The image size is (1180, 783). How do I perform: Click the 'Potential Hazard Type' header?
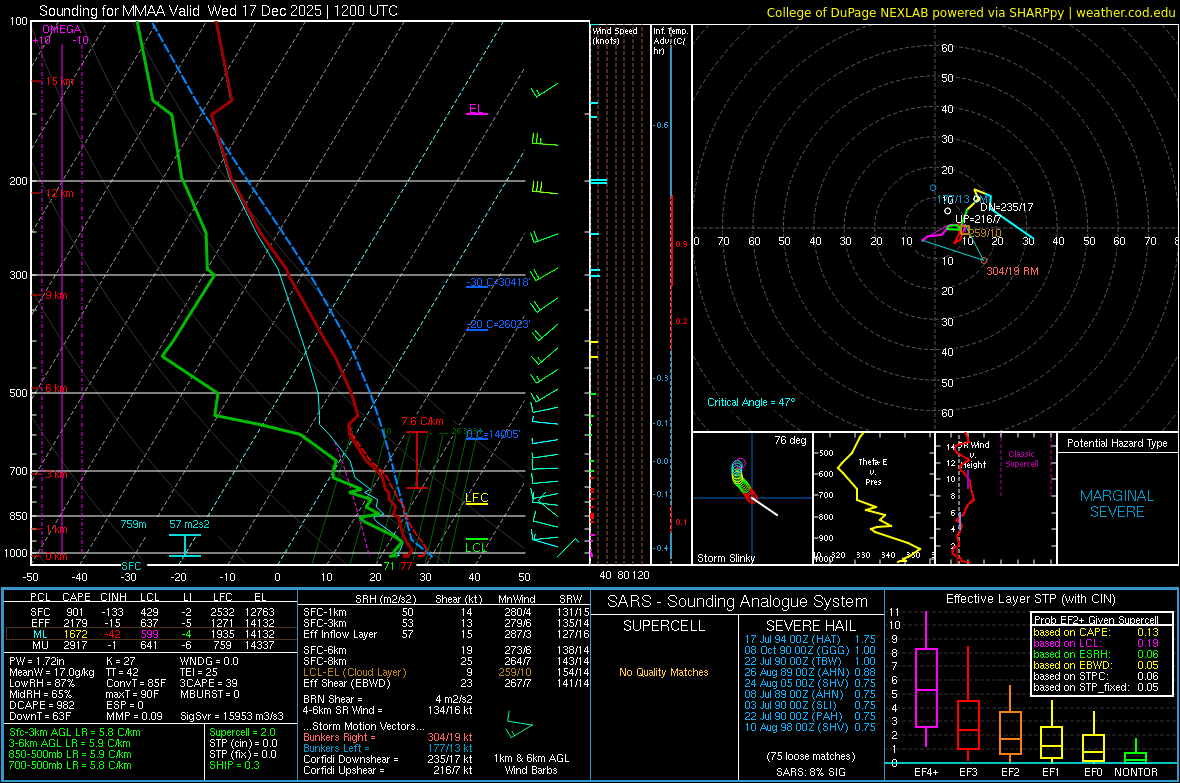point(1117,443)
